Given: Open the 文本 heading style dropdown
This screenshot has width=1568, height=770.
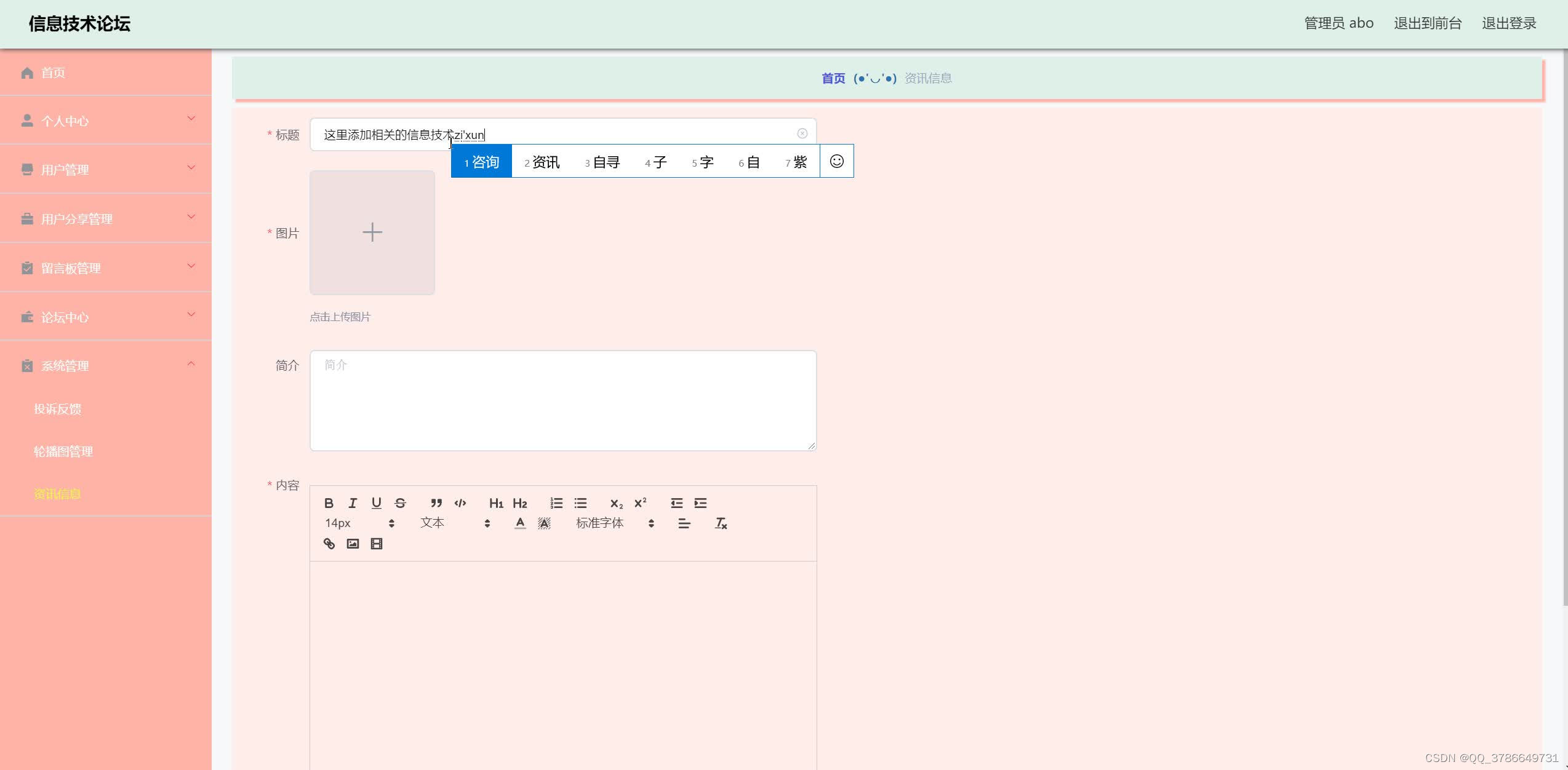Looking at the screenshot, I should [x=455, y=523].
